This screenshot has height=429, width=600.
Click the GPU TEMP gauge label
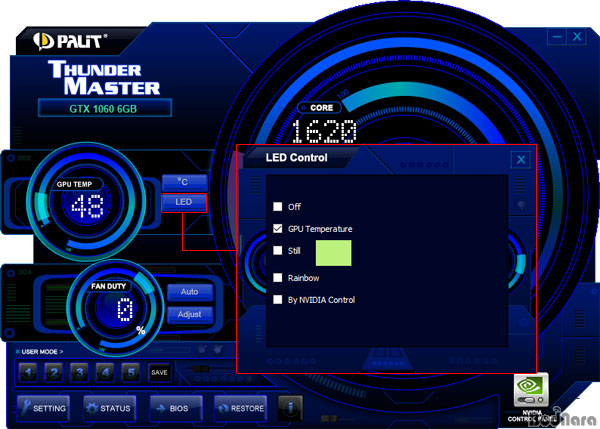(75, 184)
